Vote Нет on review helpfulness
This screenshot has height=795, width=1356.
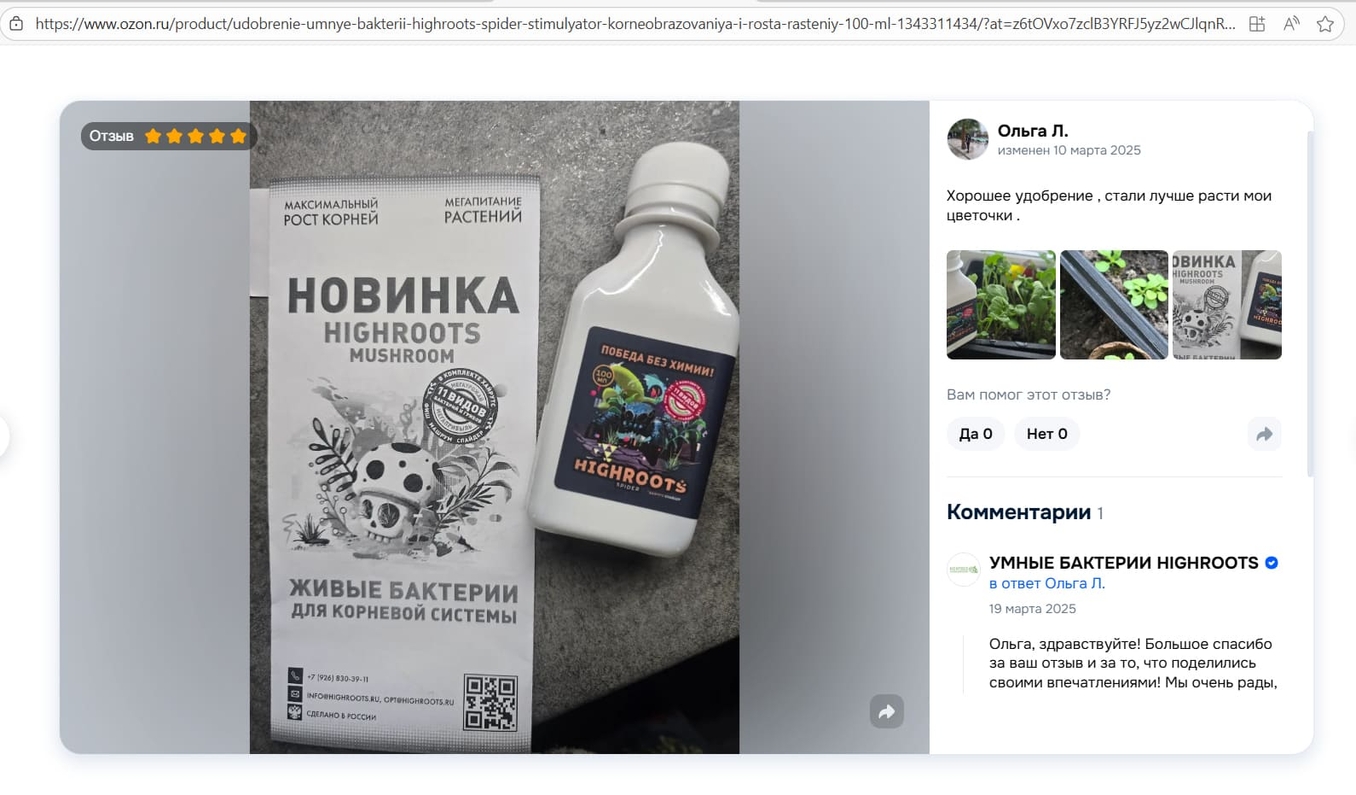[x=1046, y=434]
